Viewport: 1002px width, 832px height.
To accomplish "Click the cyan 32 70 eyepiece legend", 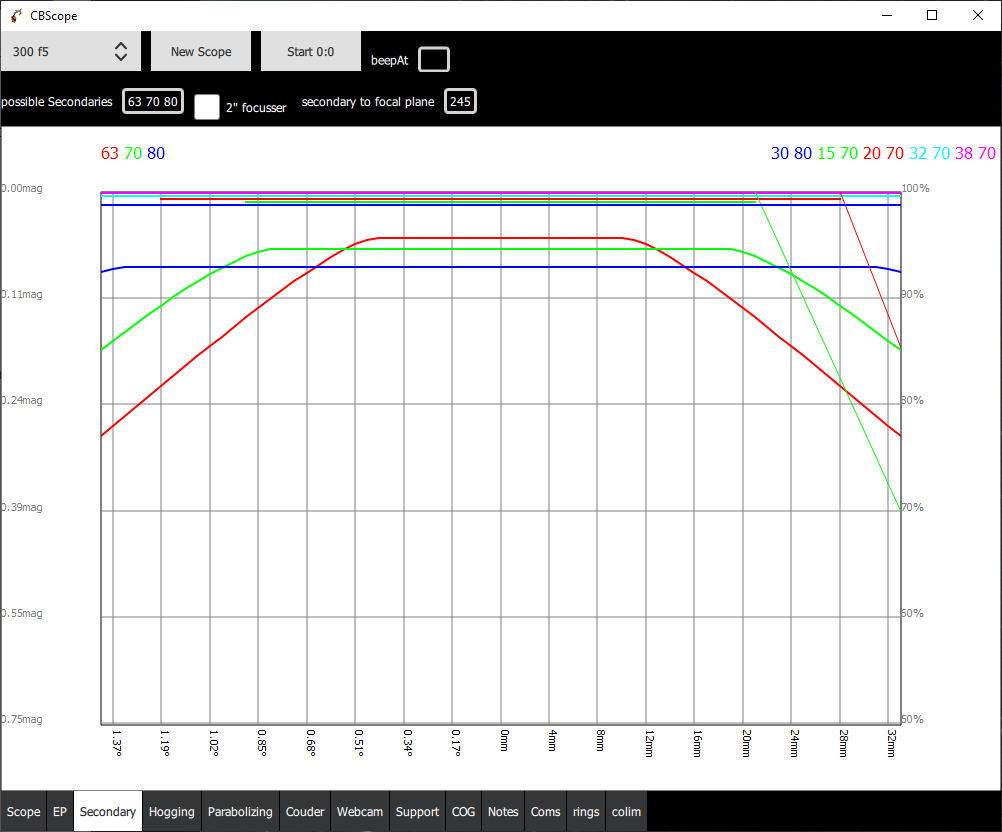I will click(x=929, y=153).
